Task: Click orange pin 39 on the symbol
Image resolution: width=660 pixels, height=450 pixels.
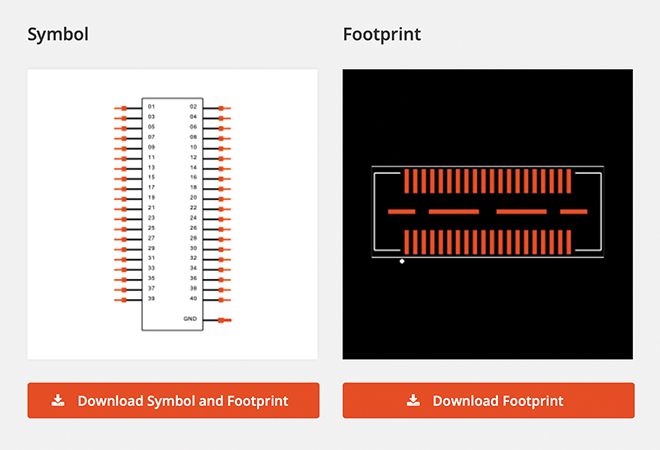Action: pyautogui.click(x=122, y=299)
